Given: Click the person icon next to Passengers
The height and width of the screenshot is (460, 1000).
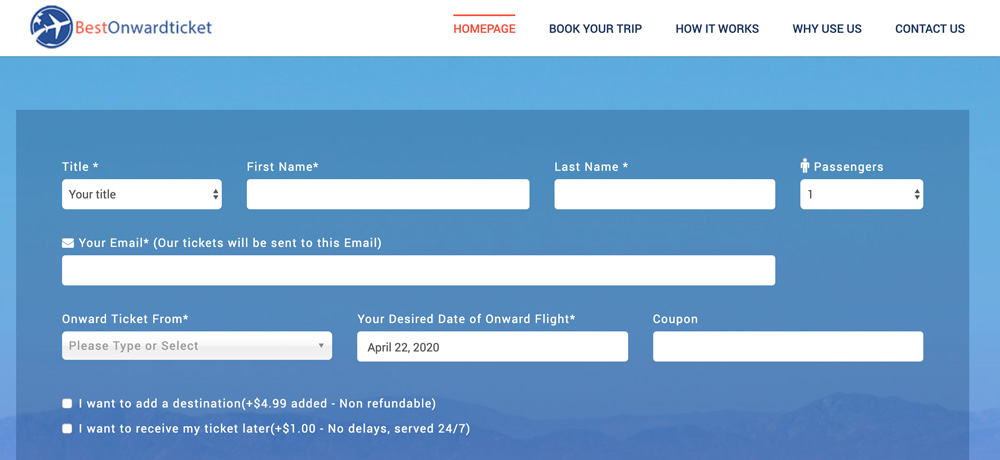Looking at the screenshot, I should coord(805,166).
